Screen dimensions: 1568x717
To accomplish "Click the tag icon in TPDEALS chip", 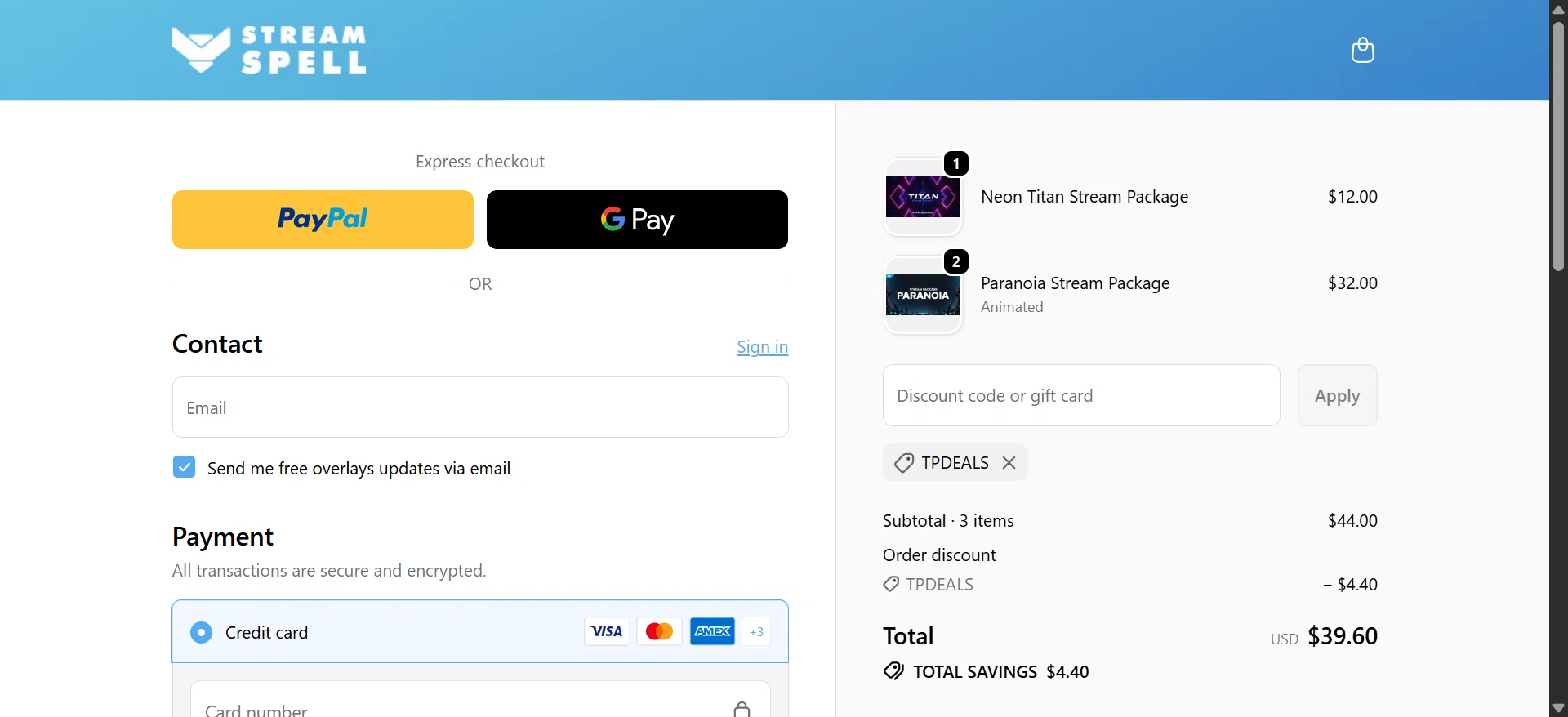I will 903,463.
